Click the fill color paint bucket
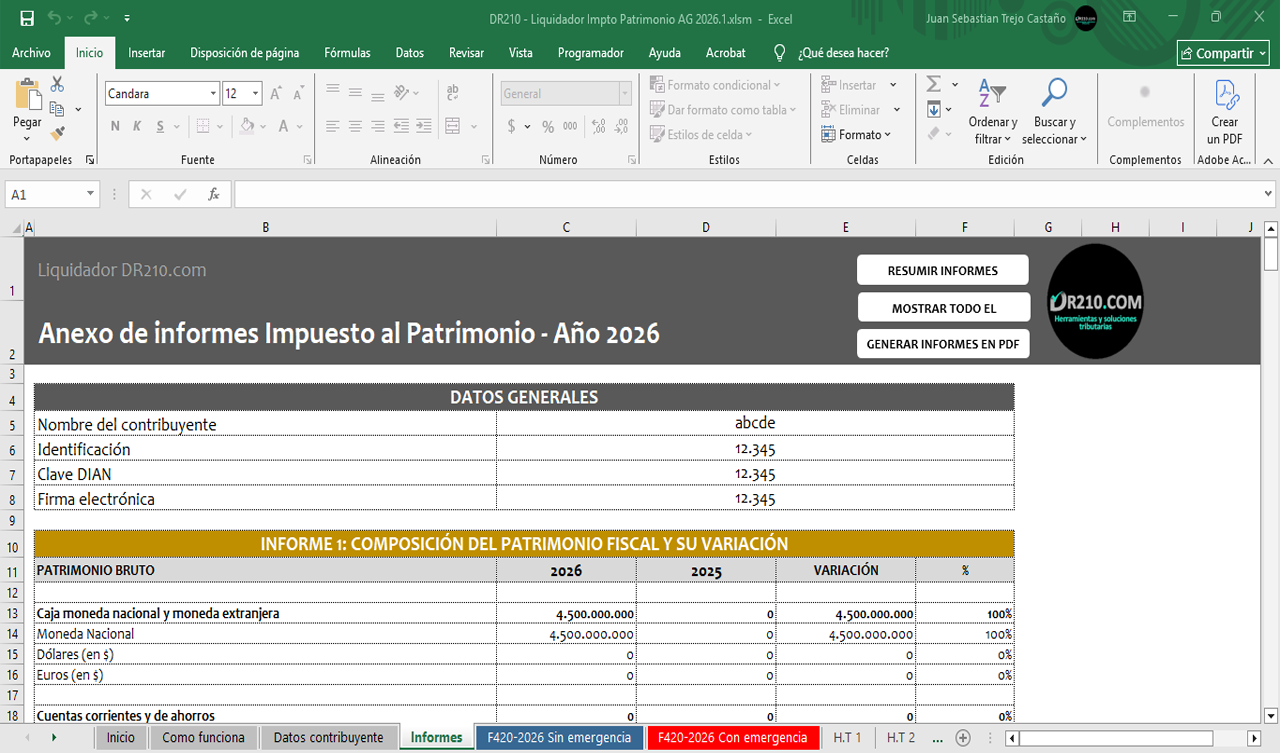Viewport: 1280px width, 753px height. pyautogui.click(x=246, y=126)
